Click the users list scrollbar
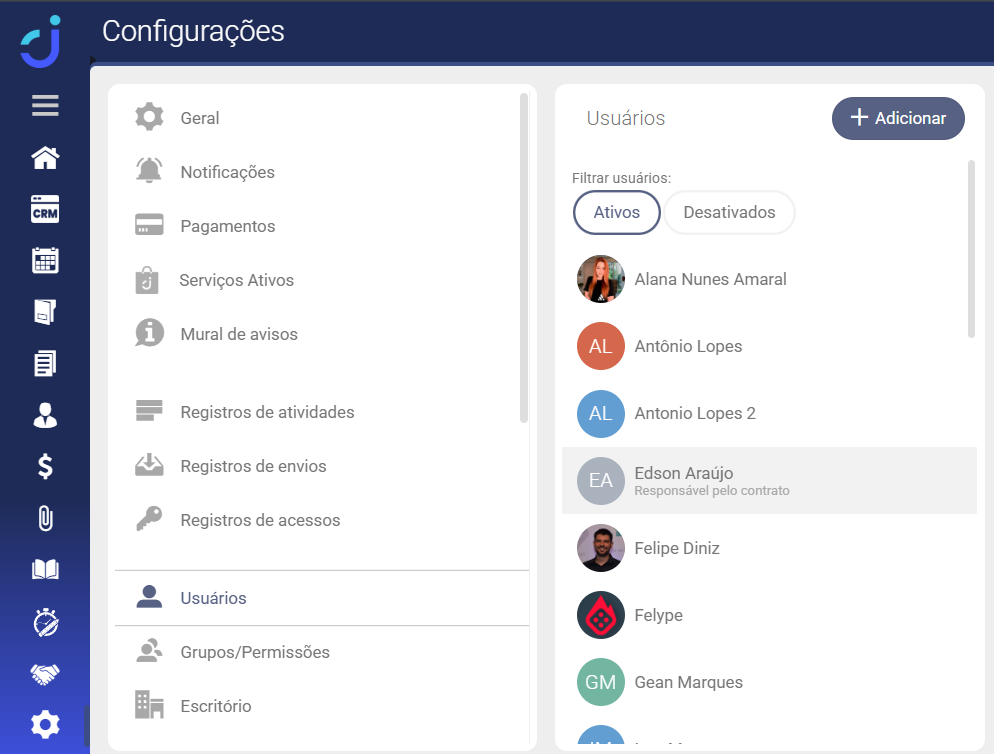Screen dimensions: 994x754 [971, 250]
